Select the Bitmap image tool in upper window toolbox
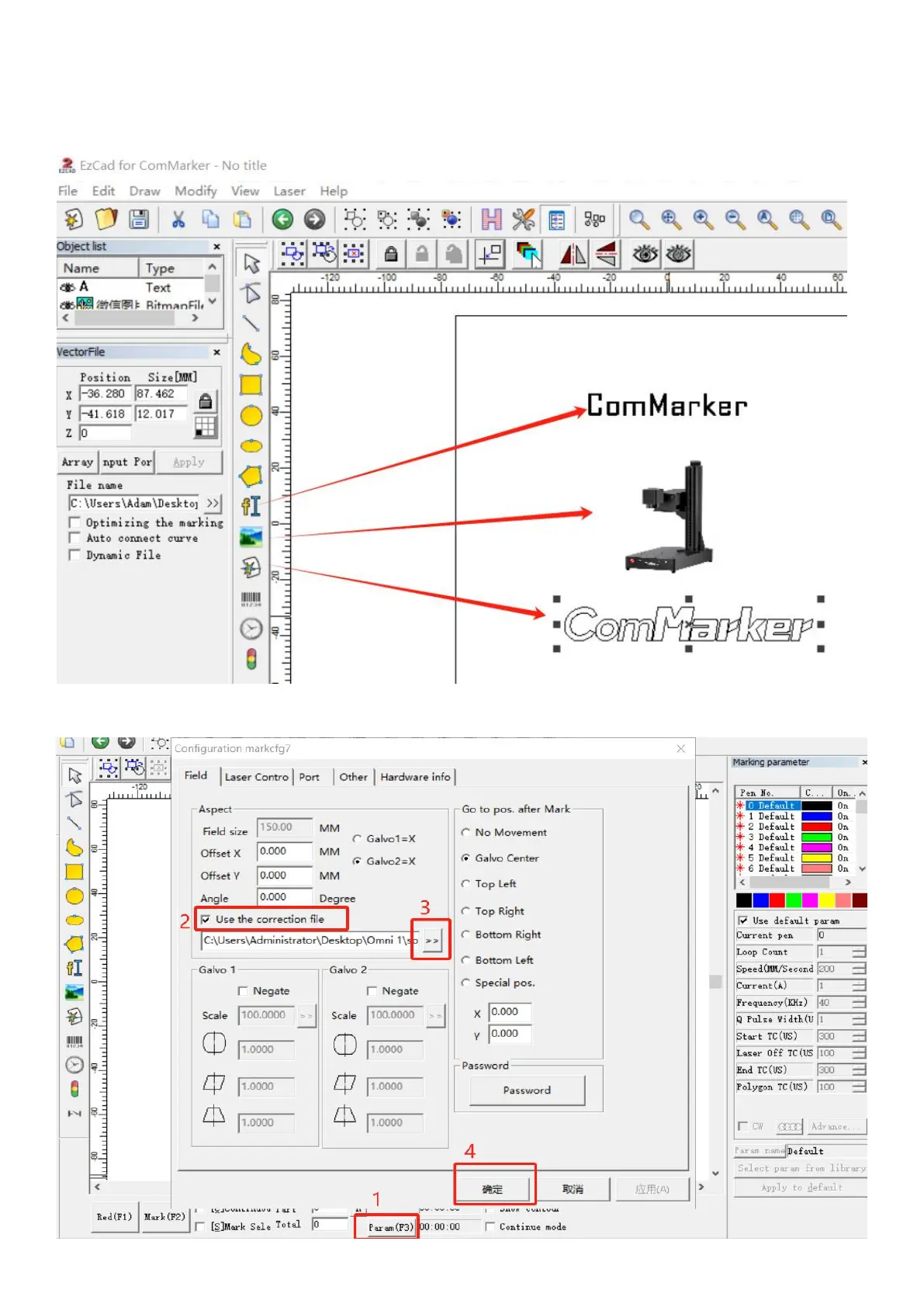The image size is (924, 1307). coord(251,537)
